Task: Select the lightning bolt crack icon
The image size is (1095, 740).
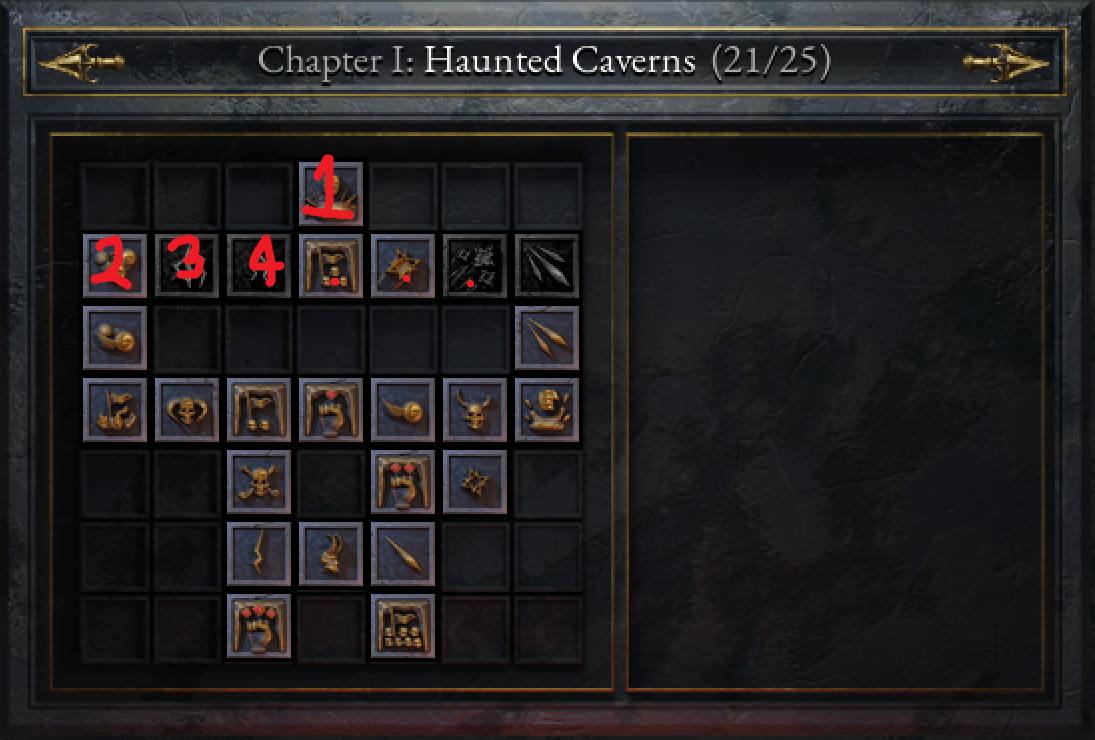Action: (x=259, y=554)
